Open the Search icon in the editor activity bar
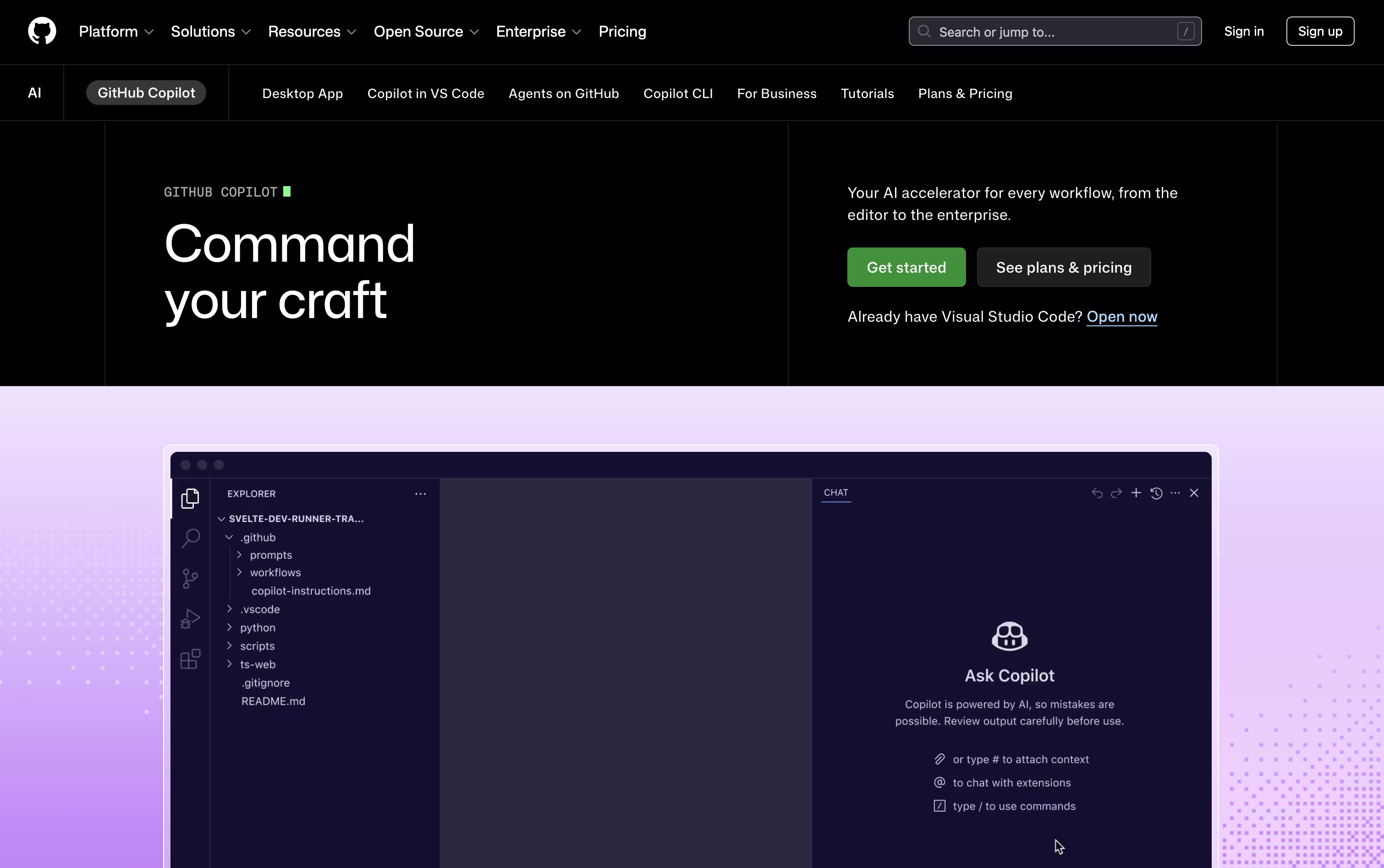Image resolution: width=1384 pixels, height=868 pixels. click(190, 538)
